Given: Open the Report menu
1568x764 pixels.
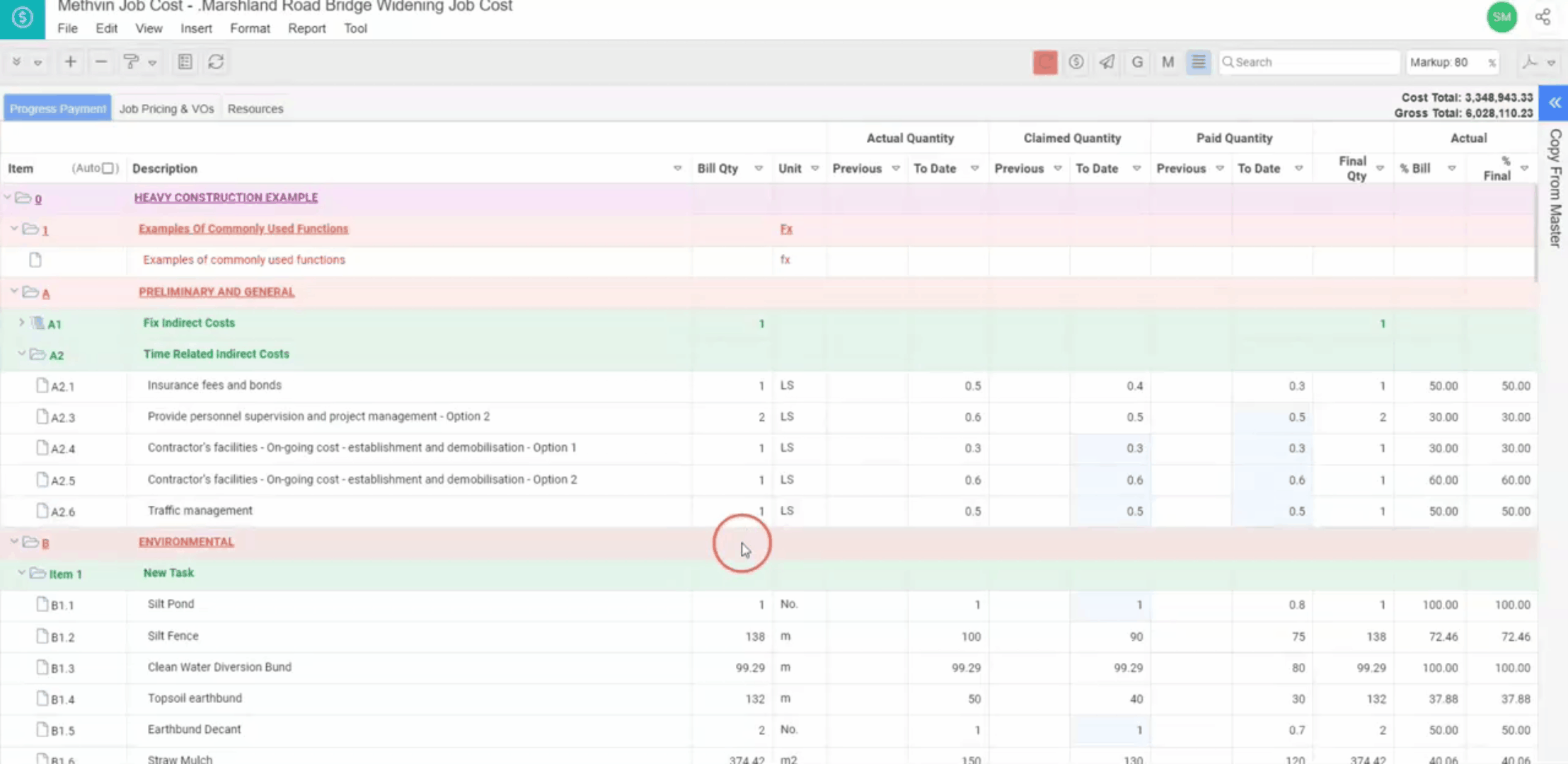Looking at the screenshot, I should (x=306, y=28).
